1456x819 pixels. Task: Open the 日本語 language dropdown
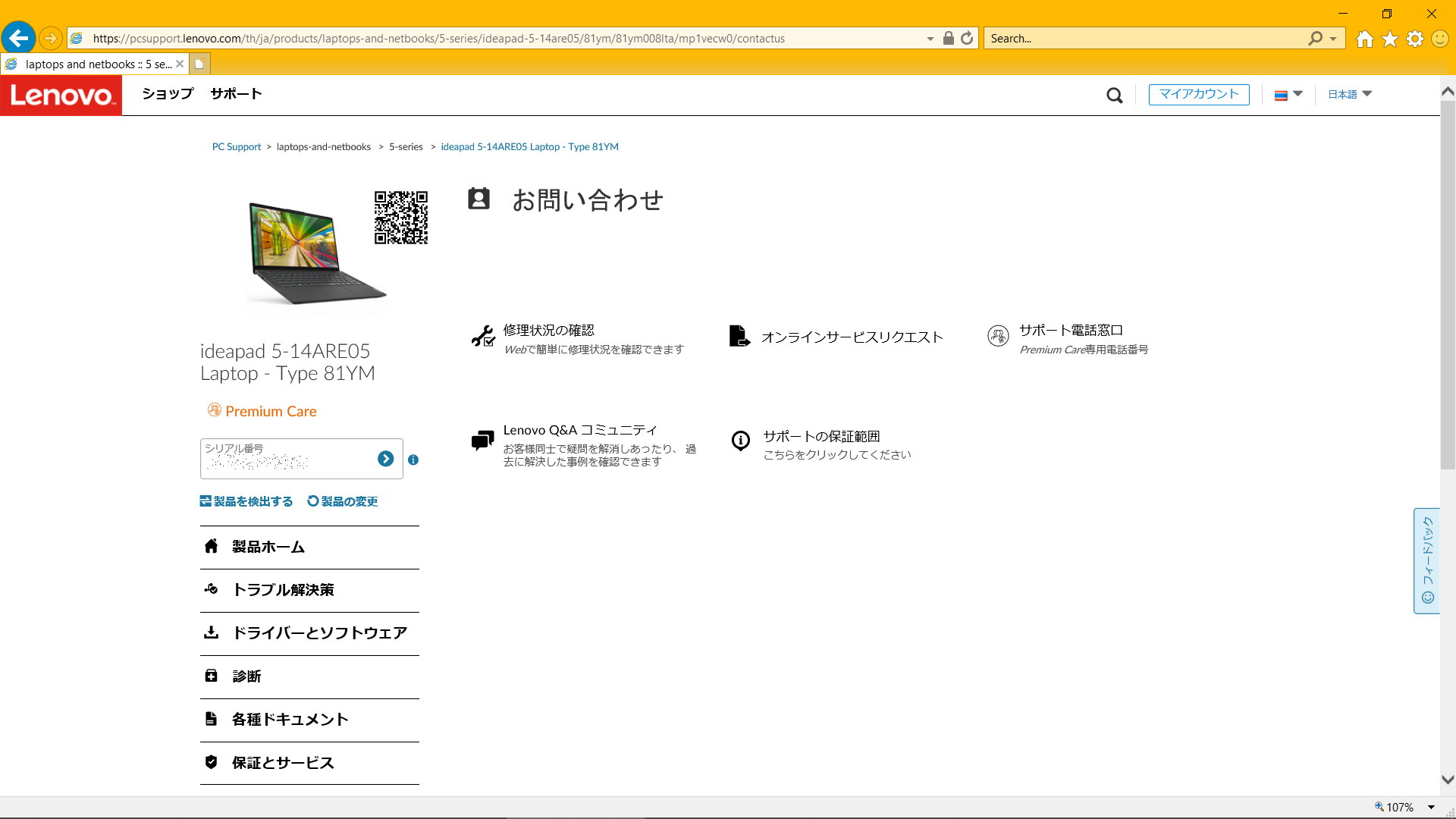click(1350, 94)
